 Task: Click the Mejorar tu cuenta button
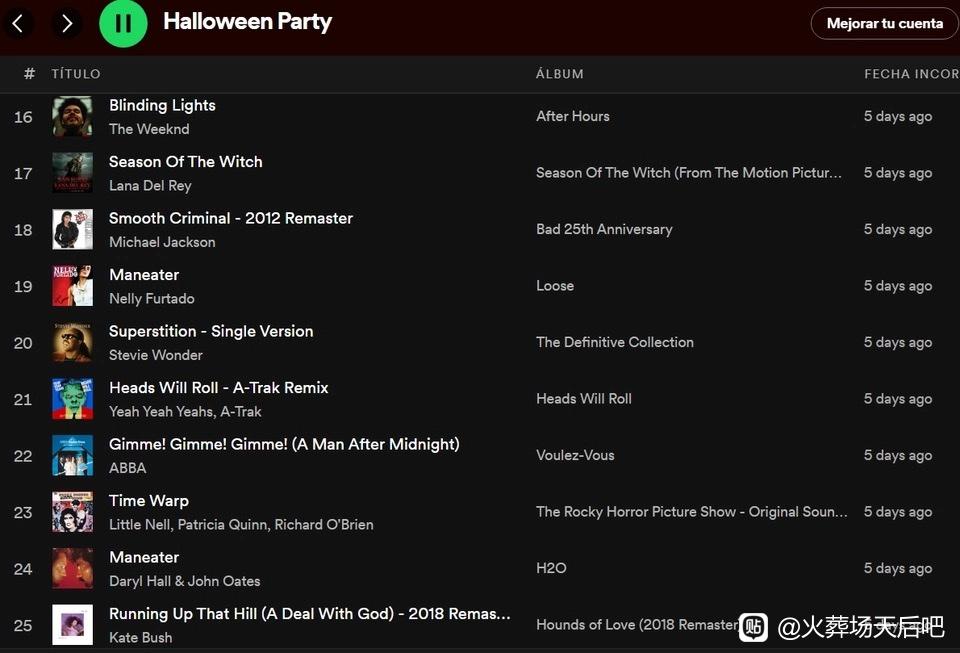(x=885, y=23)
